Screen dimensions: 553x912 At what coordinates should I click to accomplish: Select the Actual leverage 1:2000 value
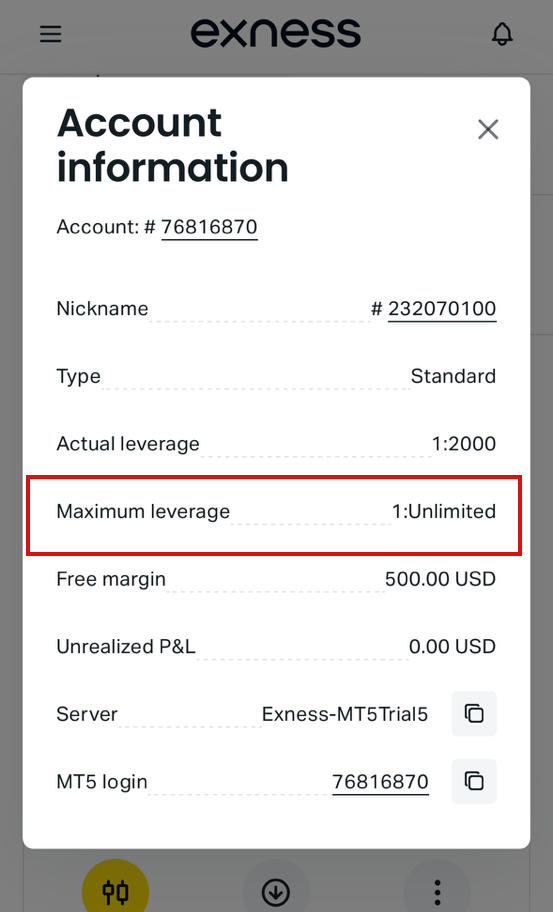tap(463, 444)
